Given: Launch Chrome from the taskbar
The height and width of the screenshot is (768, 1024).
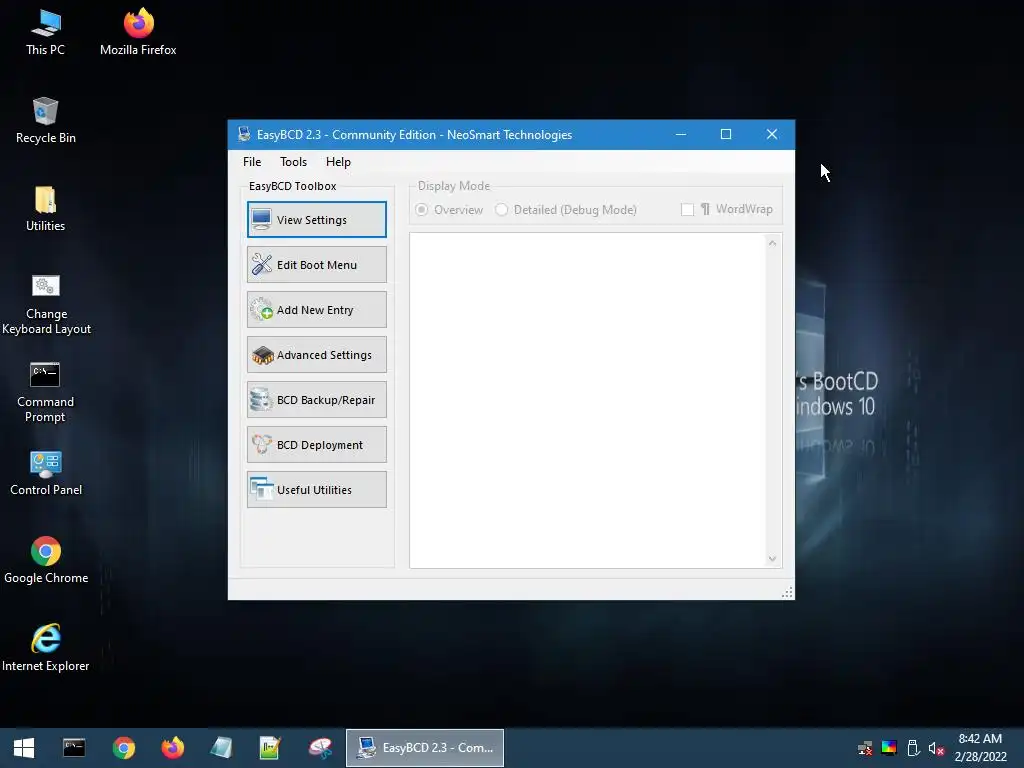Looking at the screenshot, I should 123,748.
